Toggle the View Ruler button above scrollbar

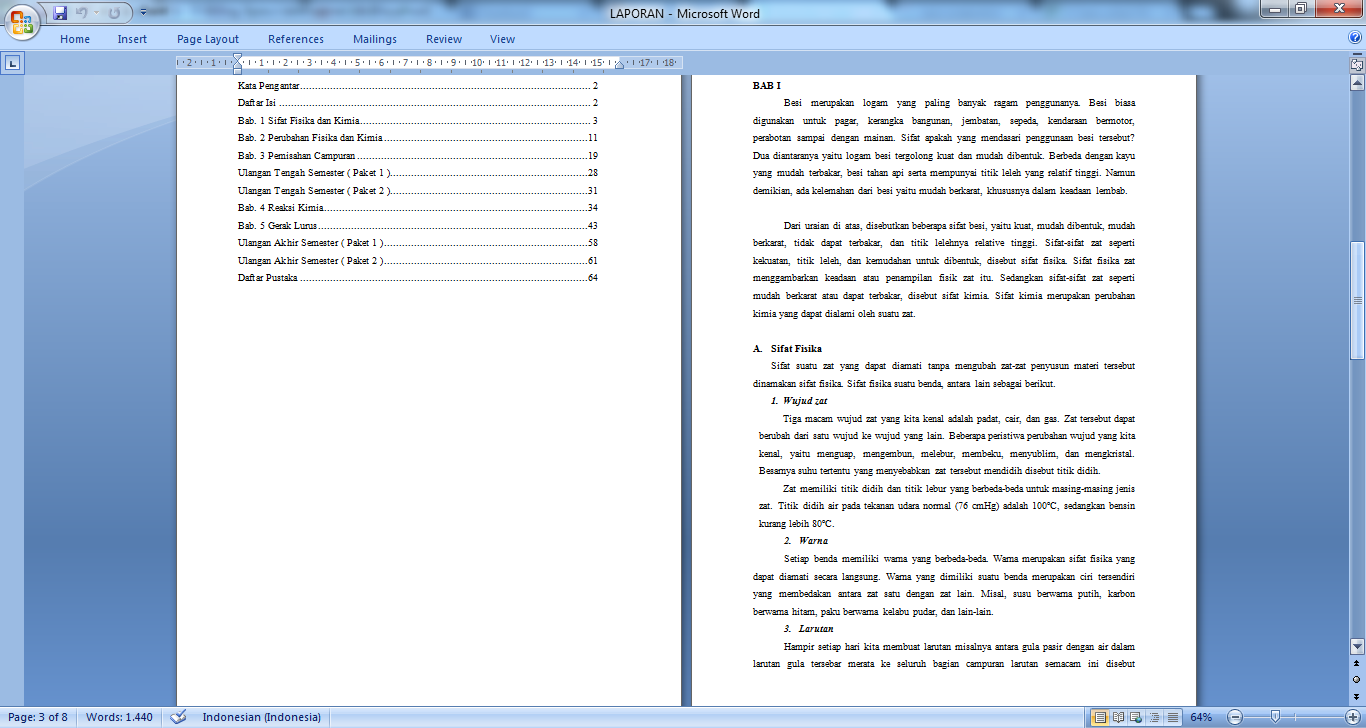point(1357,64)
